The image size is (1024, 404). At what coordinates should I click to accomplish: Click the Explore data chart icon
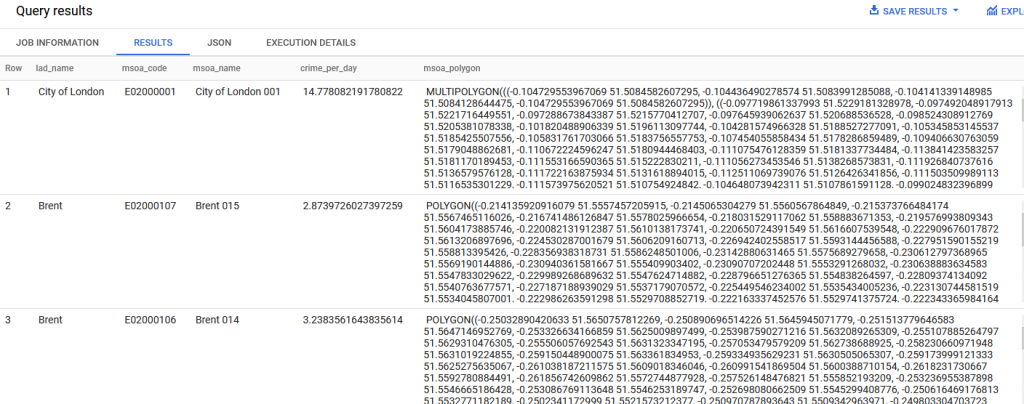pos(992,10)
